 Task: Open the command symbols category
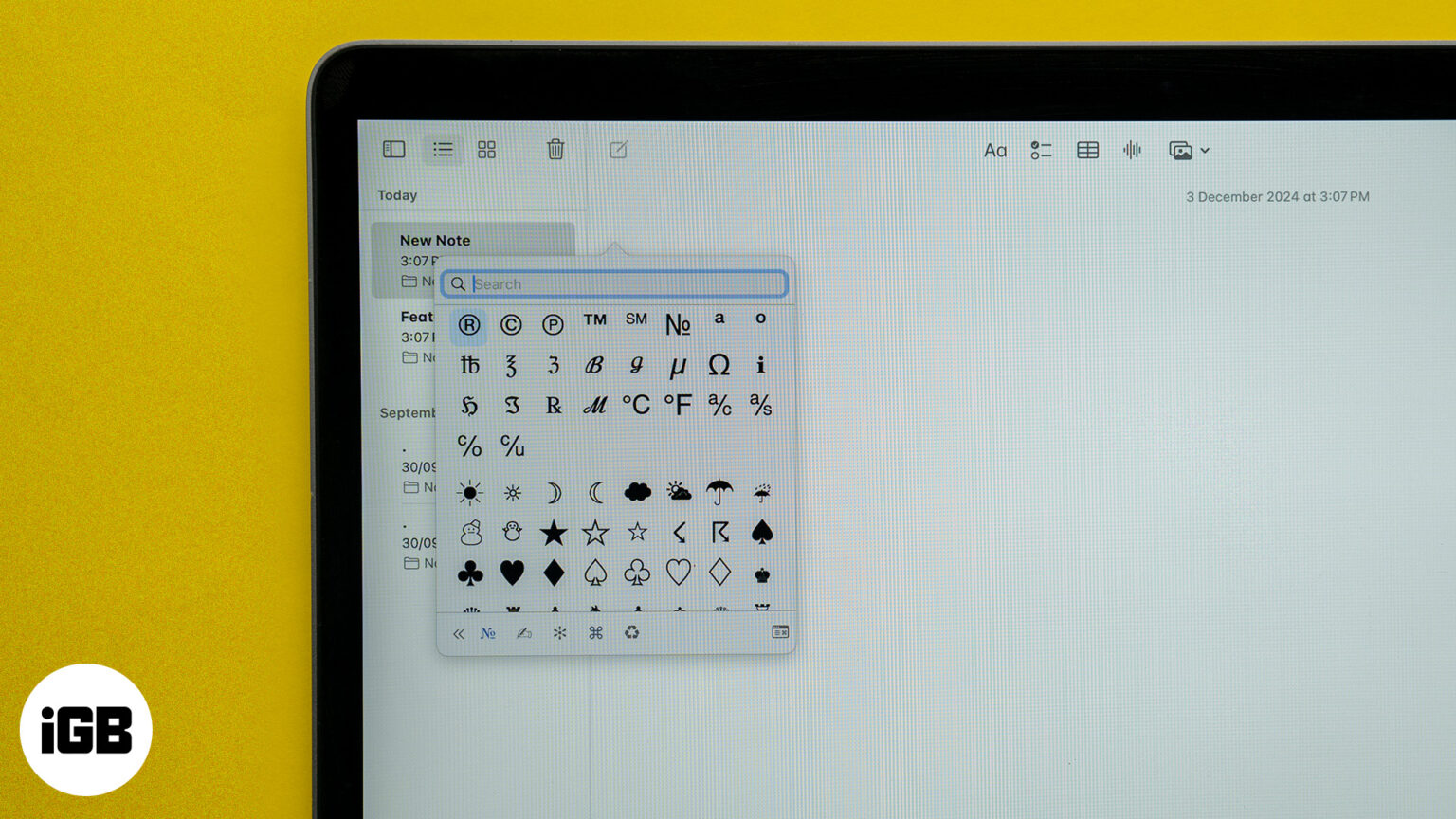click(595, 633)
